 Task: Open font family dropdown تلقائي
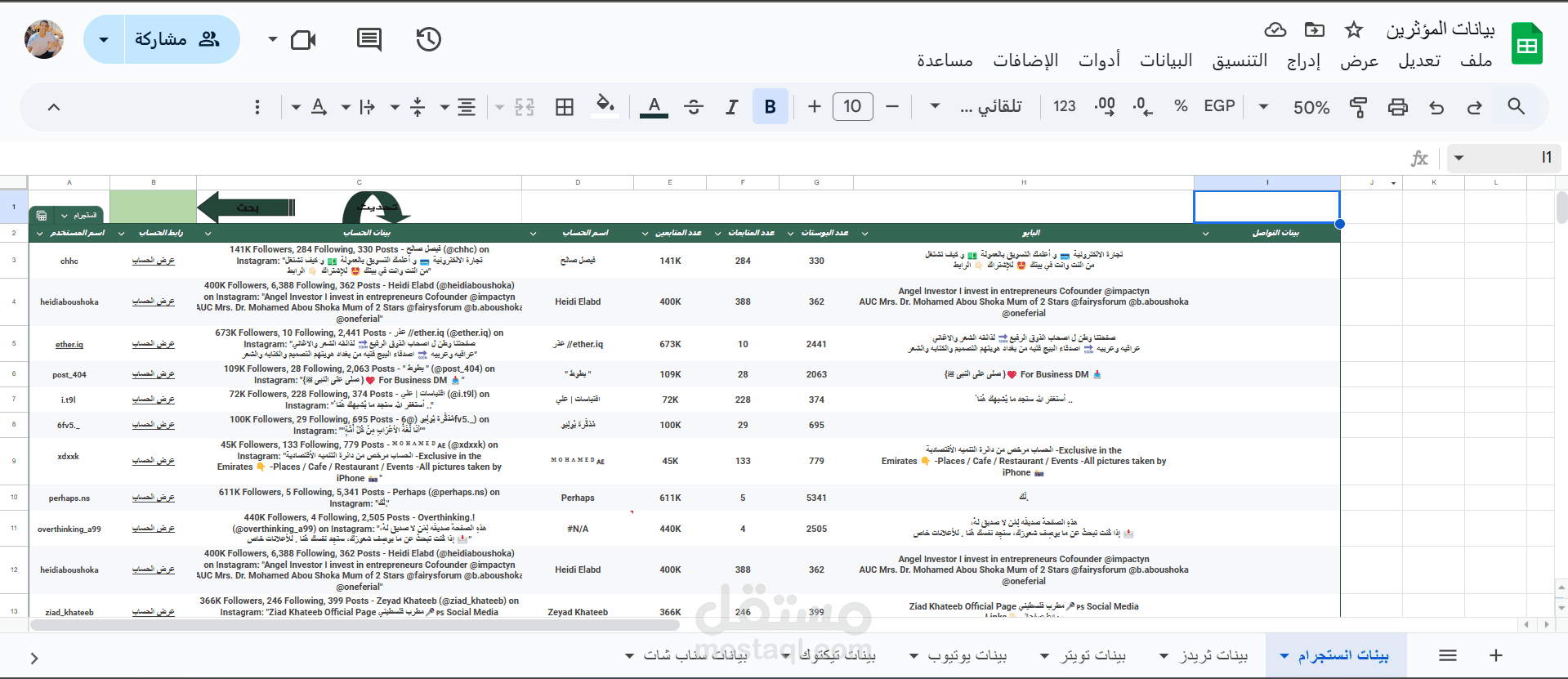(x=976, y=107)
